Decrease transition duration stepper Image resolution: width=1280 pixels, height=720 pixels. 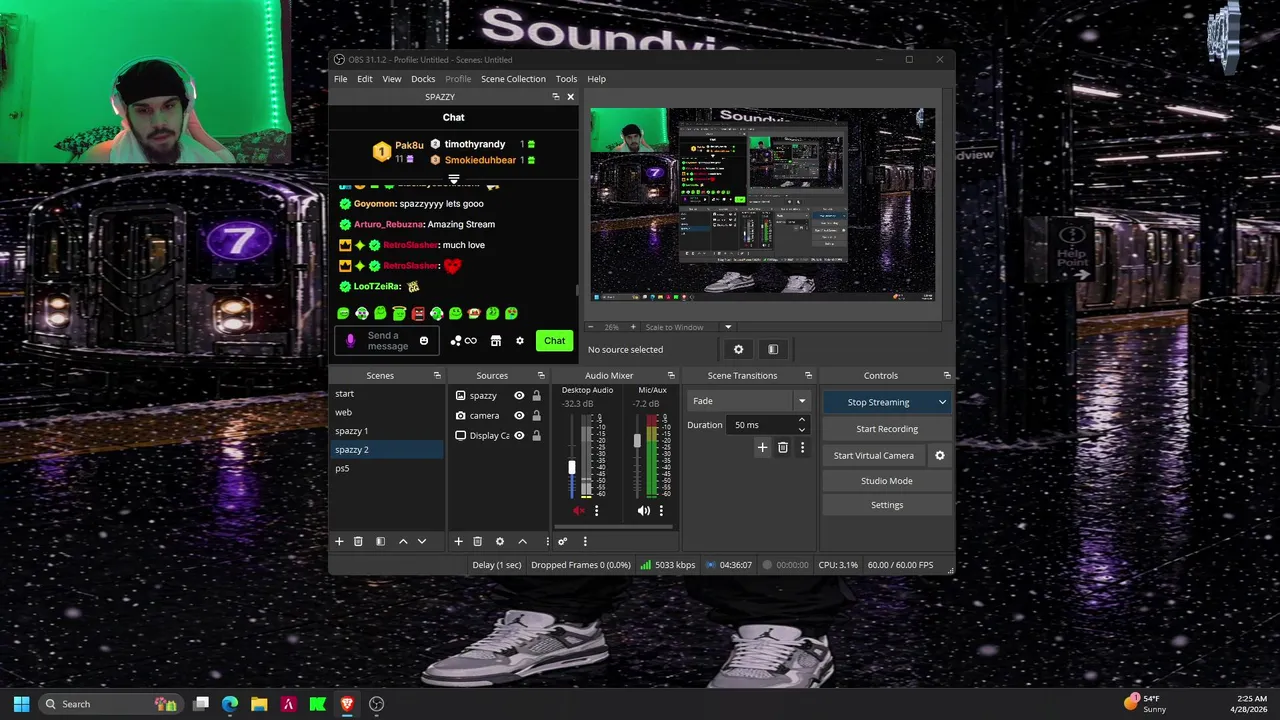coord(801,429)
